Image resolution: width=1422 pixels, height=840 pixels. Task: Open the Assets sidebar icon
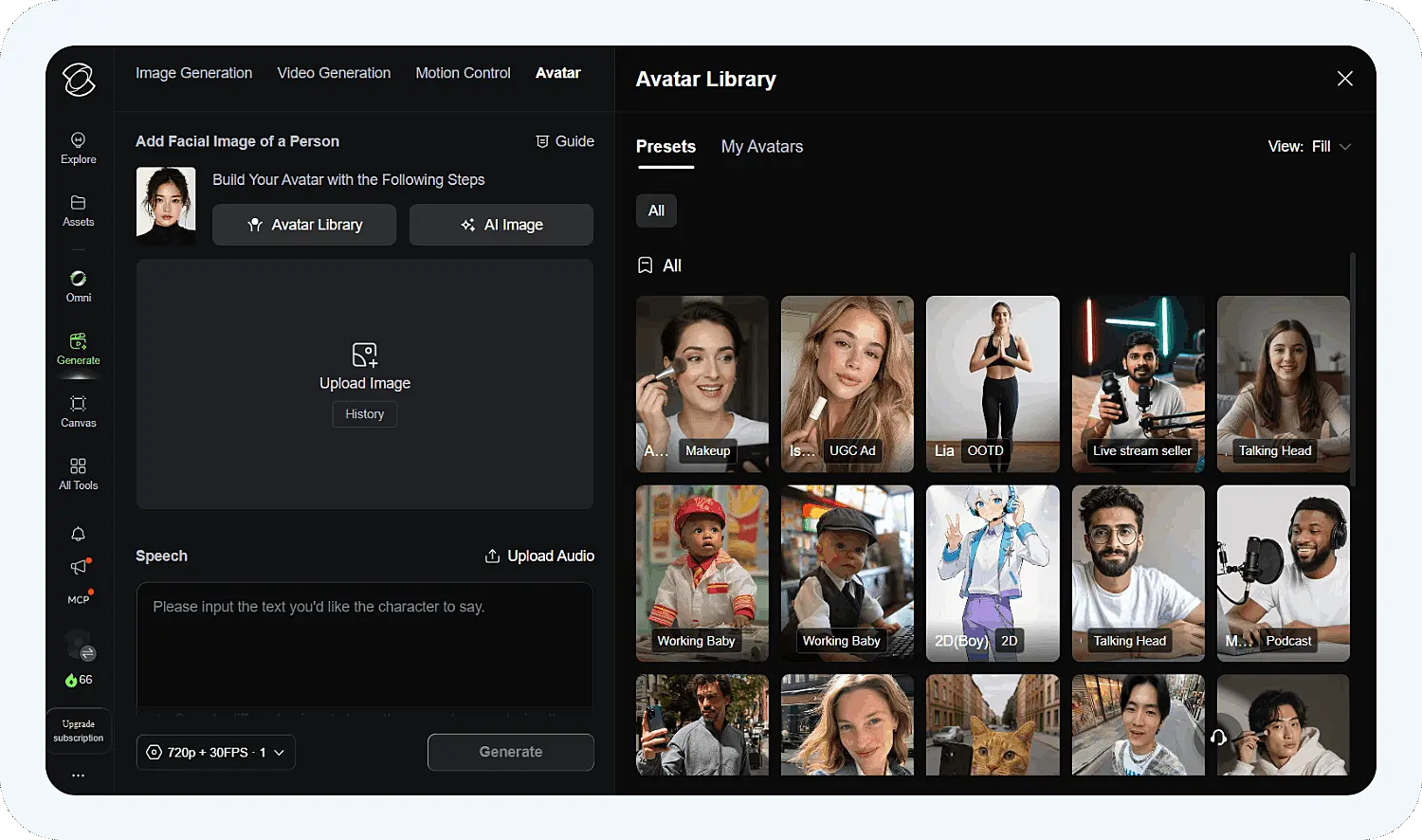tap(79, 211)
